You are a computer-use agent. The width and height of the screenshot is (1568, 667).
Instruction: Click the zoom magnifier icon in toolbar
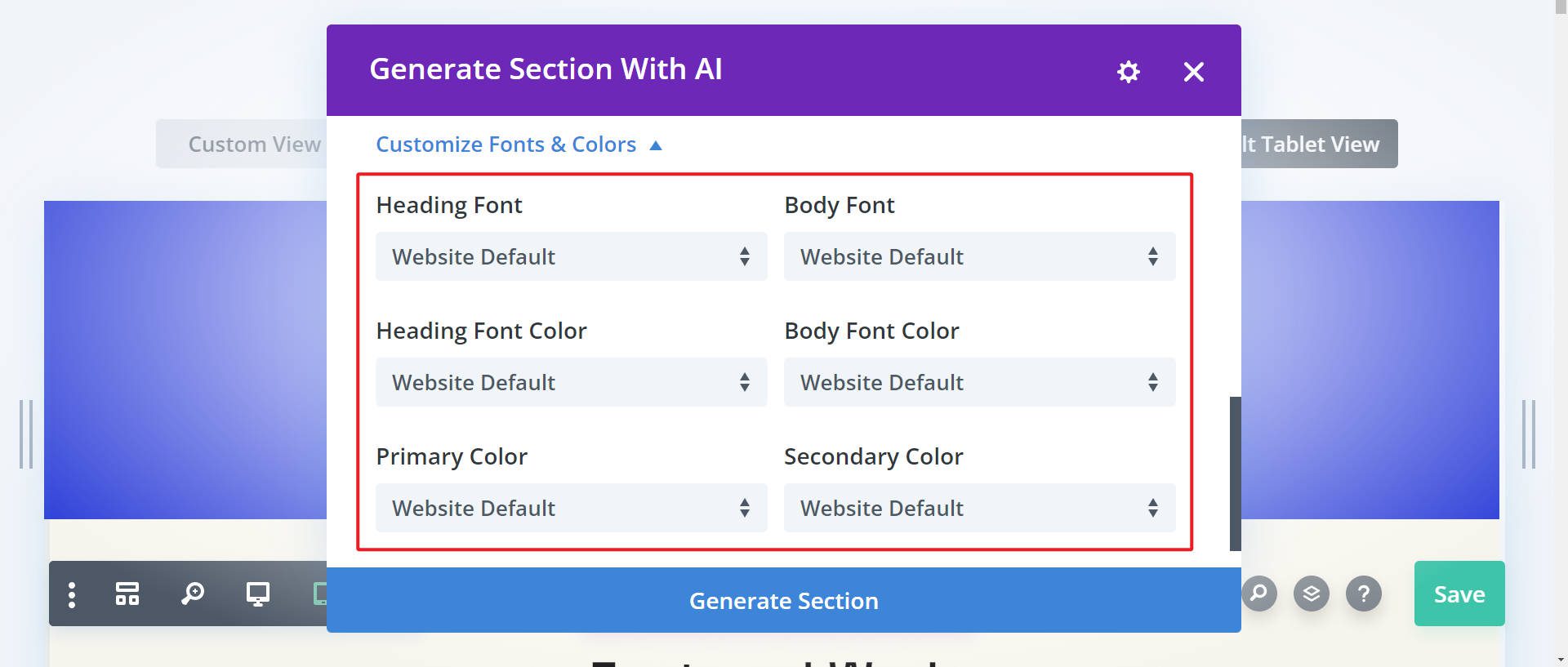193,594
